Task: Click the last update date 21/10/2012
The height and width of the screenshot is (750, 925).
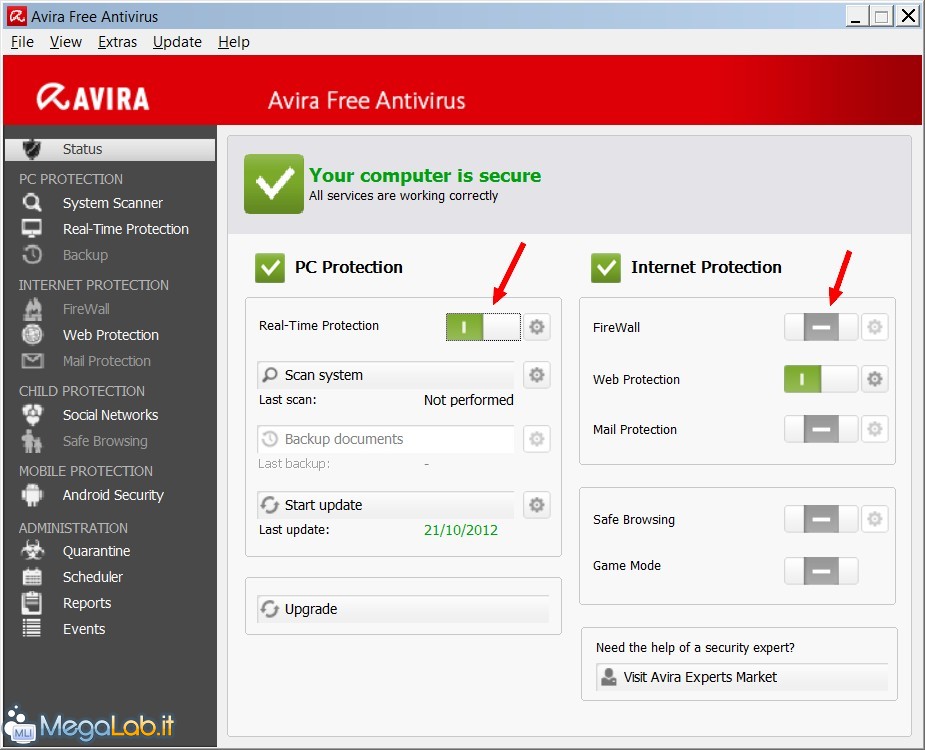Action: tap(461, 529)
